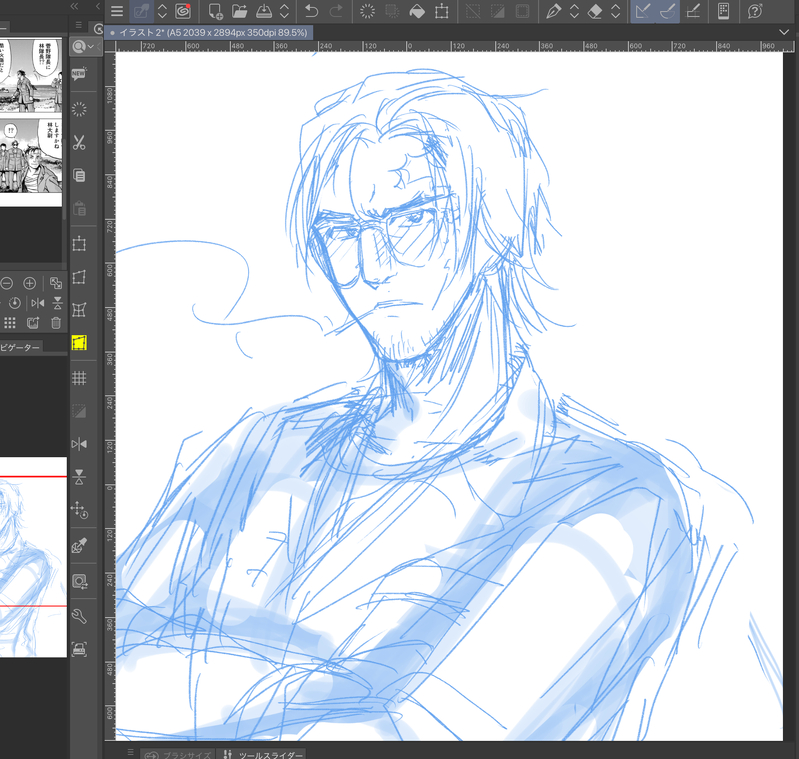The height and width of the screenshot is (759, 799).
Task: Flip canvas vertically in side bar
Action: coord(79,477)
